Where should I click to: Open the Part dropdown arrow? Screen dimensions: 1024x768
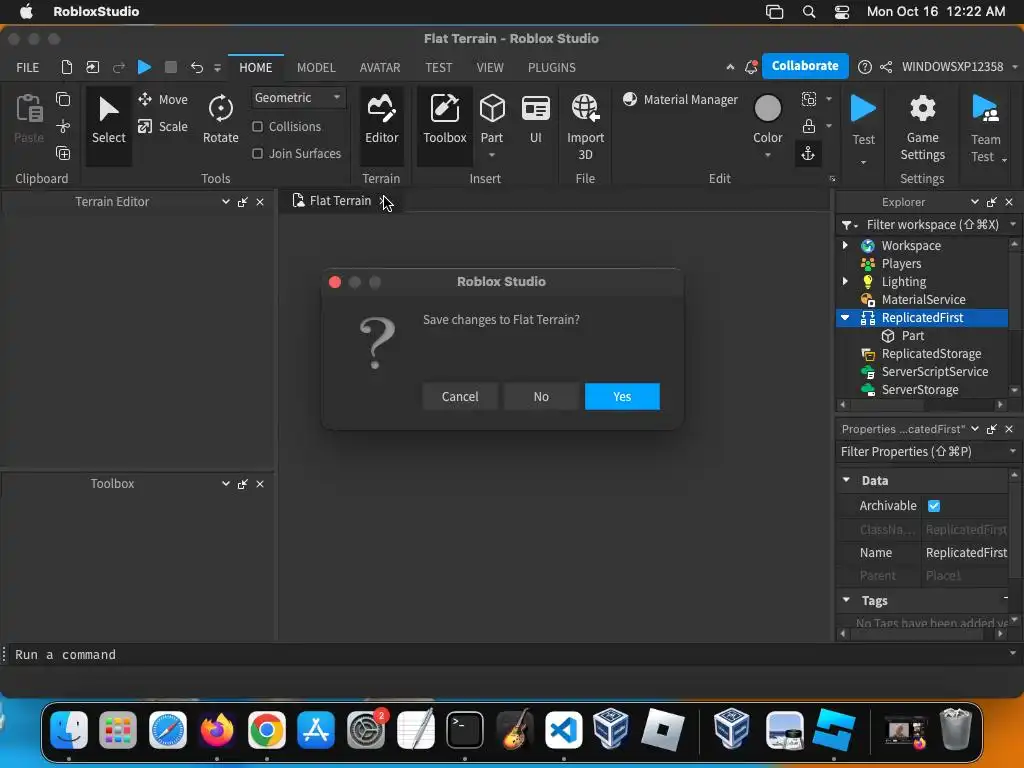click(x=492, y=155)
